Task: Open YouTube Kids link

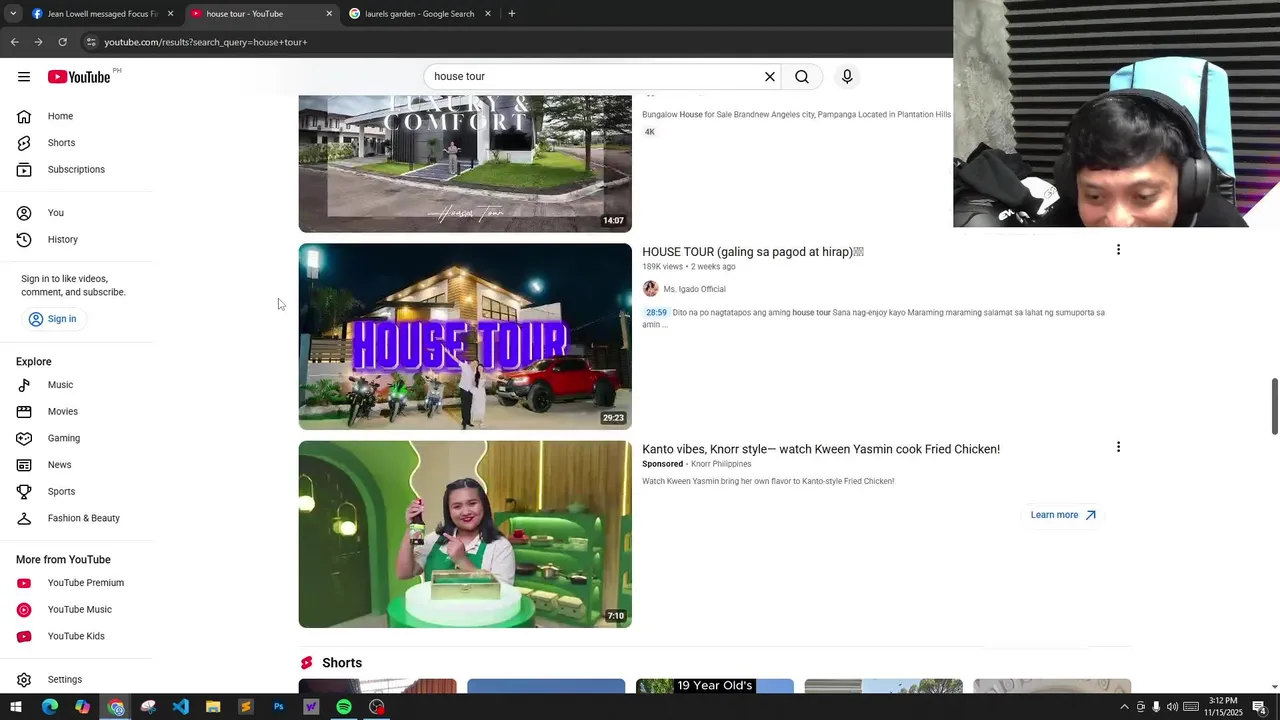Action: [77, 636]
